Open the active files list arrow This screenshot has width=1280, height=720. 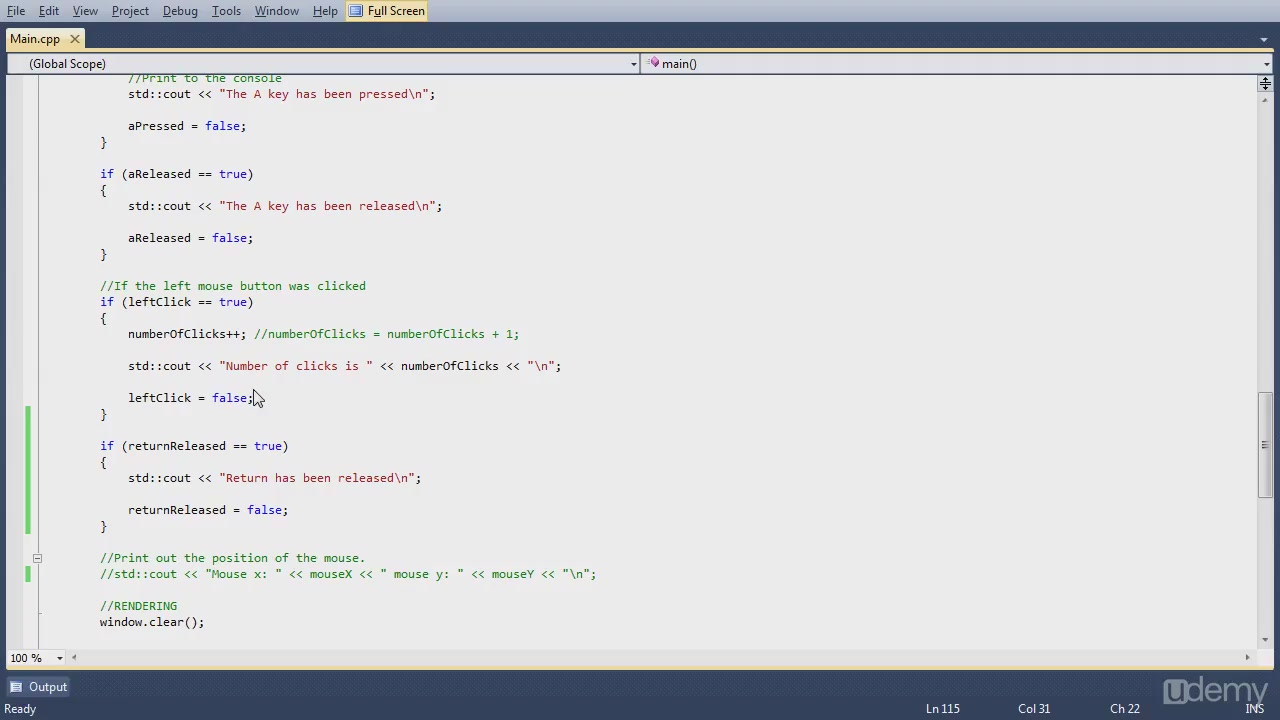1264,40
